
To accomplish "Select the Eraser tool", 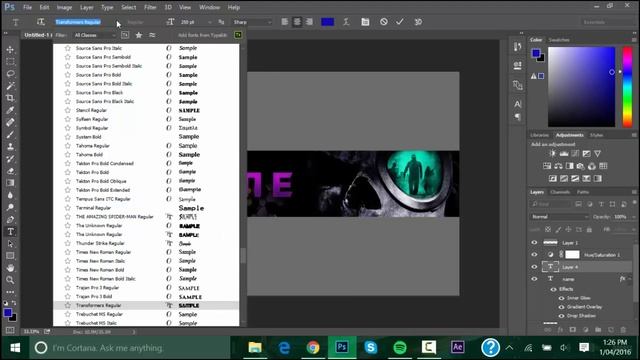I will click(10, 171).
